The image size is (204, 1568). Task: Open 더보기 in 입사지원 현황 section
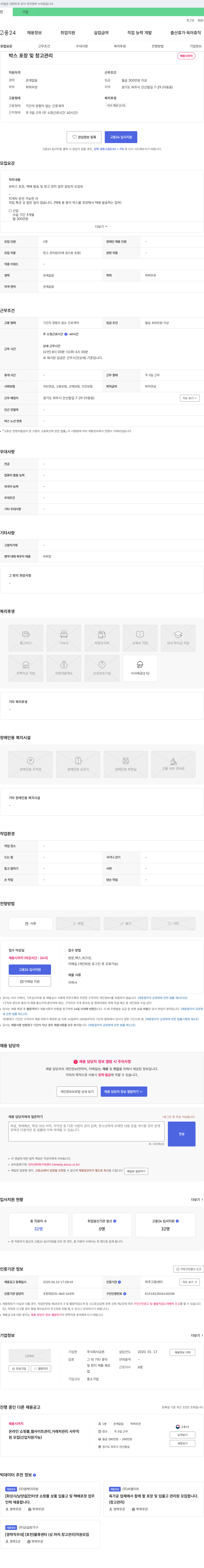pyautogui.click(x=197, y=1200)
